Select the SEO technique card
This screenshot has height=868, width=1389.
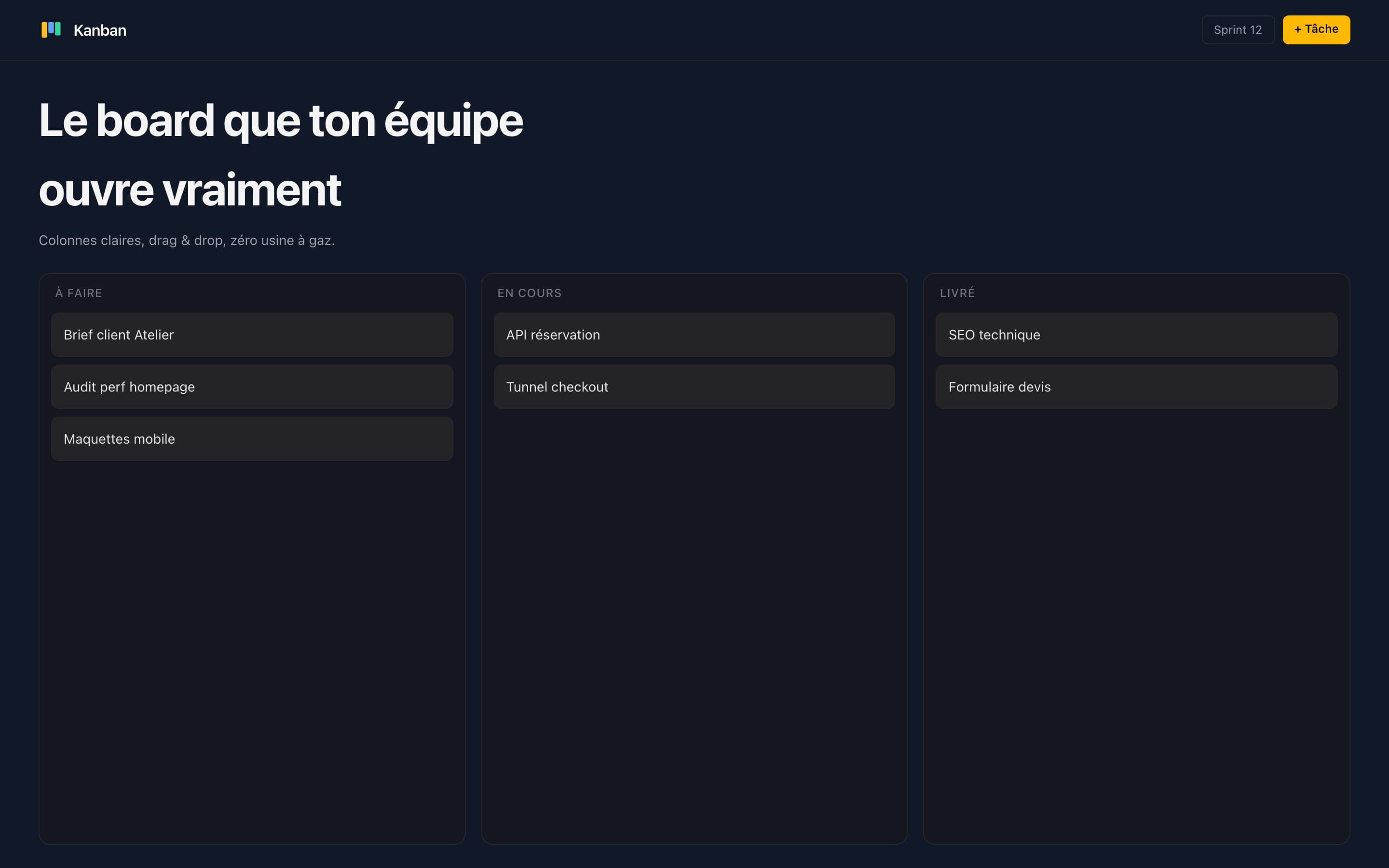tap(1136, 335)
